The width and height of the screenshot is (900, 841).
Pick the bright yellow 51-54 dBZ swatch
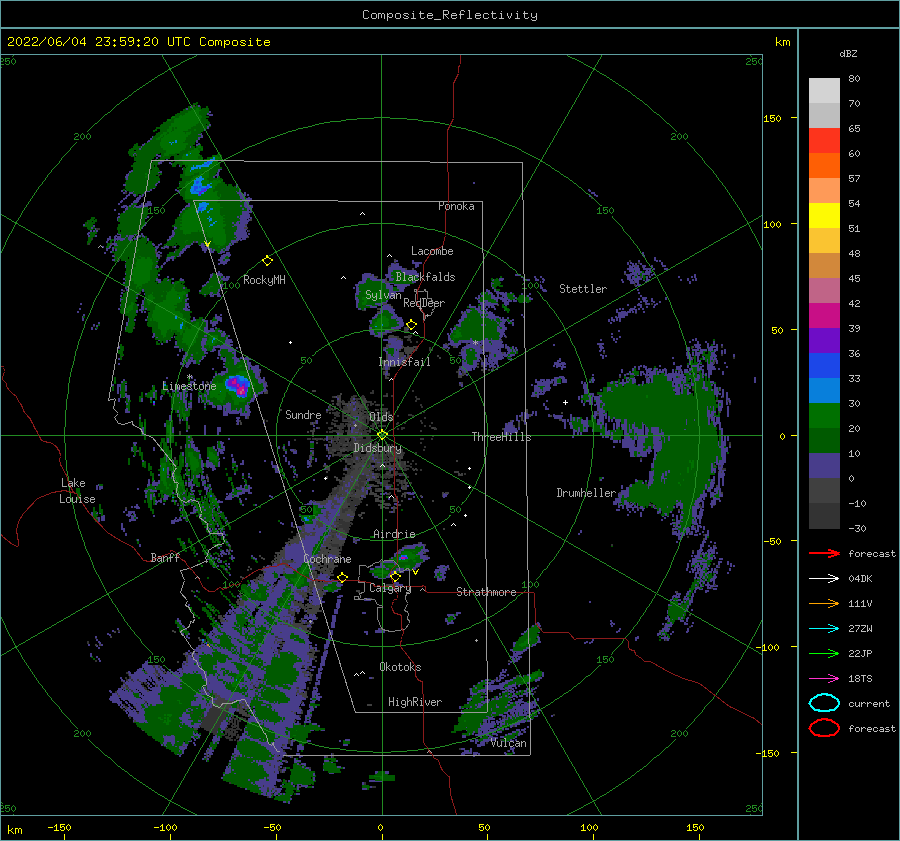coord(824,216)
